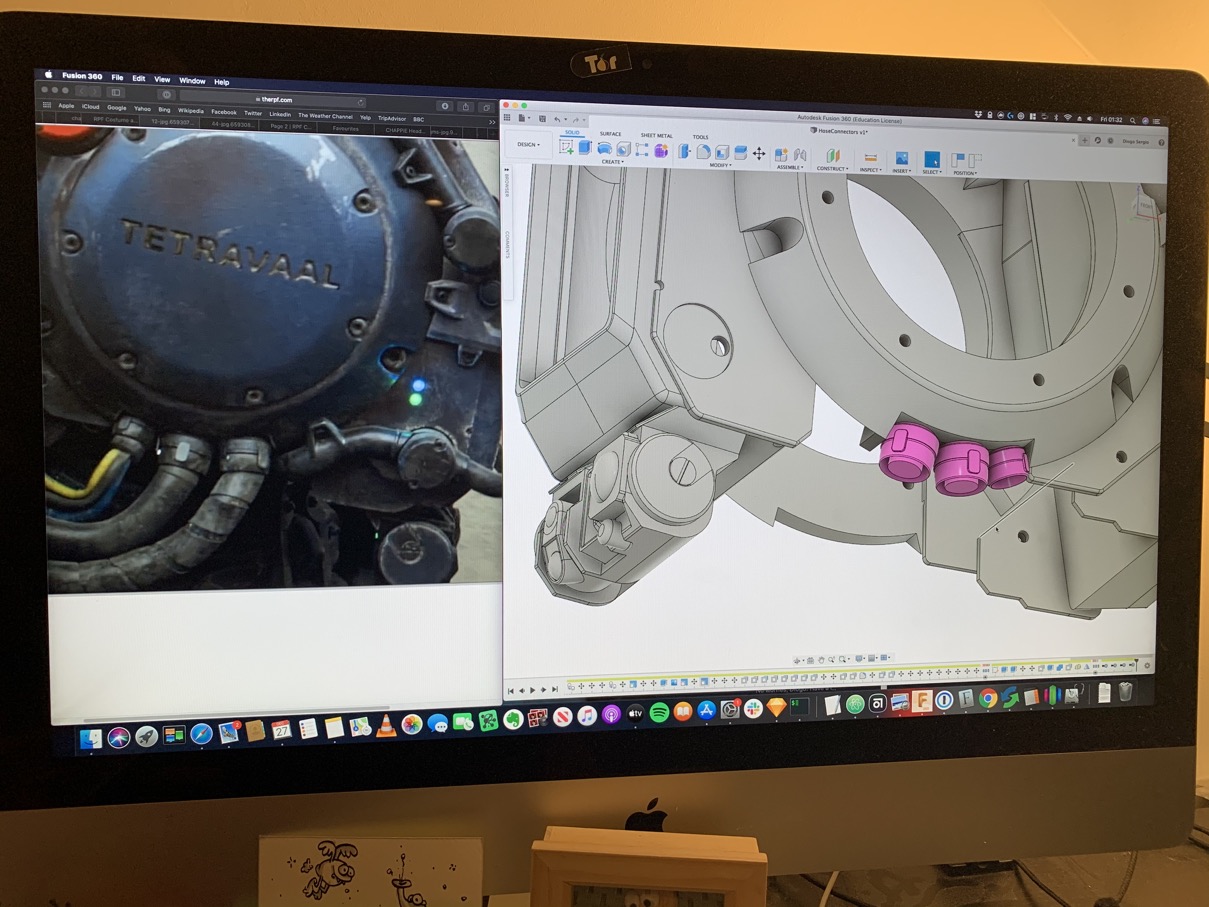The width and height of the screenshot is (1209, 907).
Task: Click the Offset Plane construct icon
Action: pos(832,156)
